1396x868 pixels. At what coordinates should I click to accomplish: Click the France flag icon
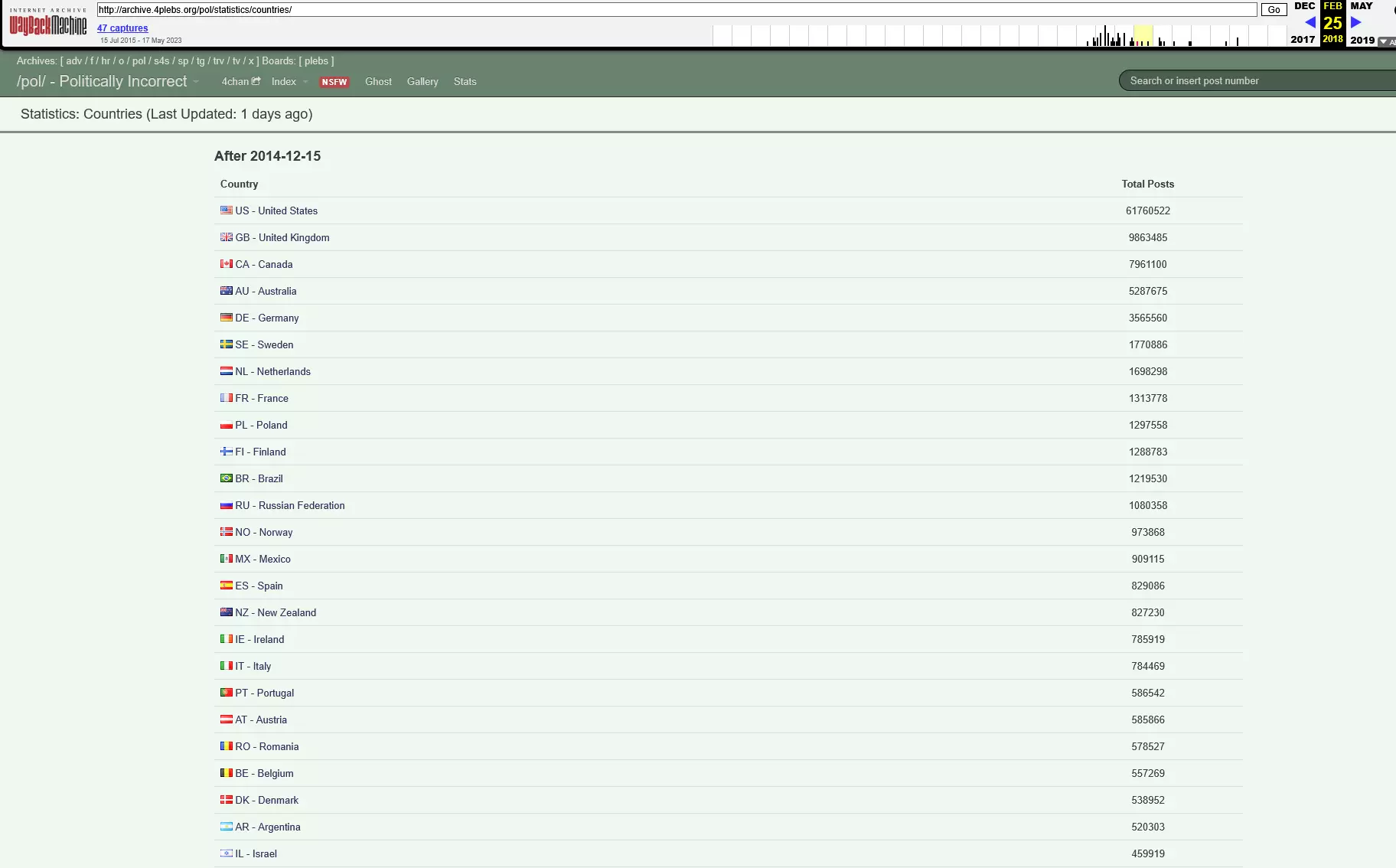pyautogui.click(x=227, y=397)
